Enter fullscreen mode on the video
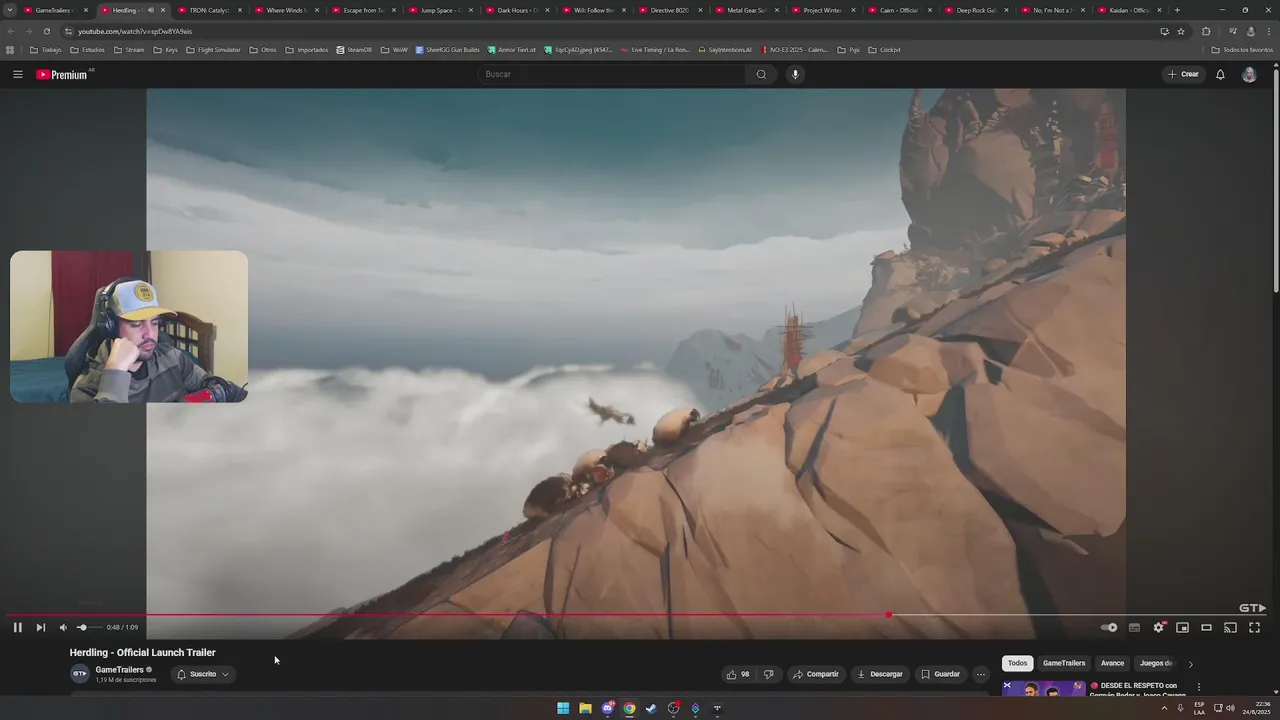 (x=1254, y=628)
